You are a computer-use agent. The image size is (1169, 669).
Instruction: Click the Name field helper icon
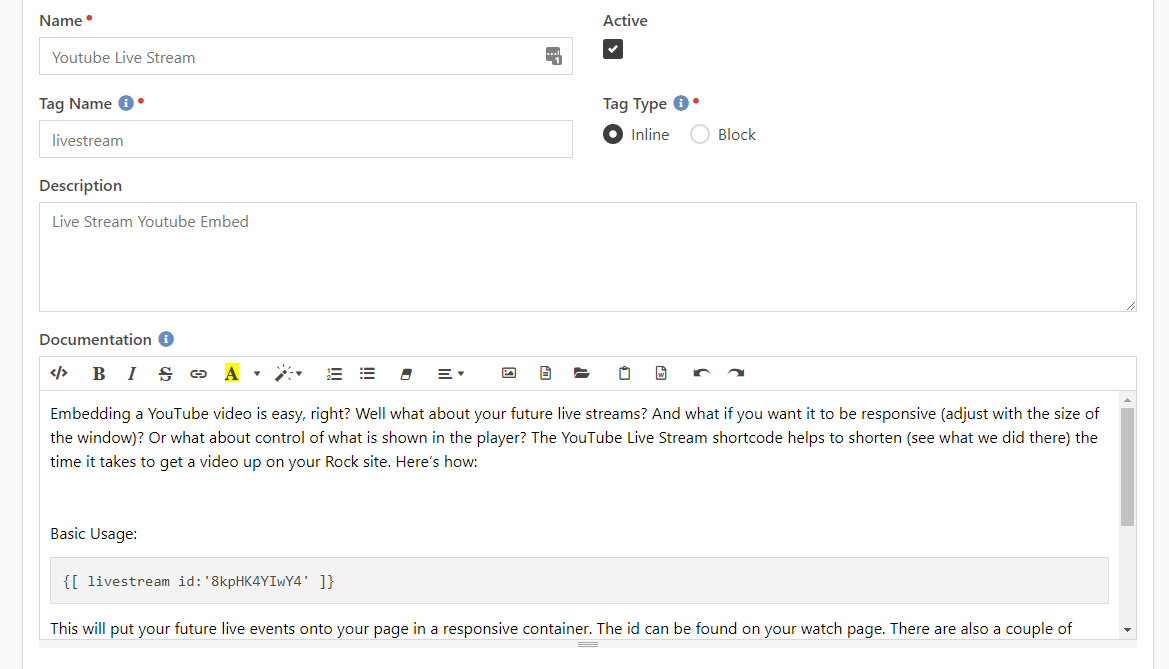pos(553,56)
